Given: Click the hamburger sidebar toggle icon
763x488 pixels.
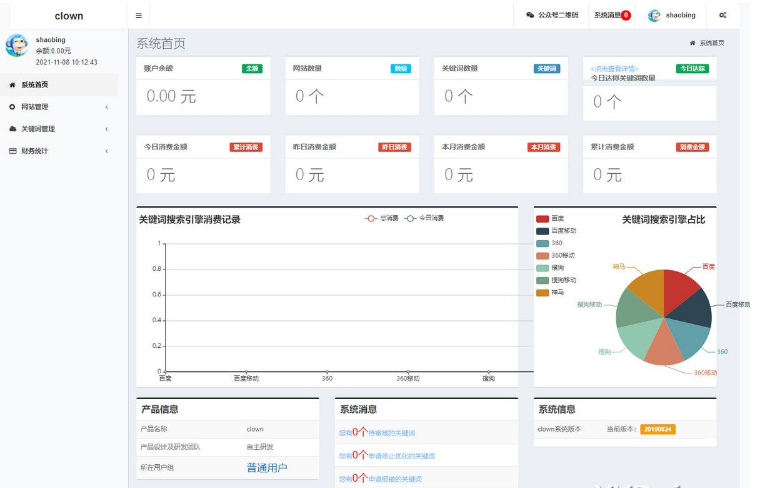Looking at the screenshot, I should coord(138,16).
